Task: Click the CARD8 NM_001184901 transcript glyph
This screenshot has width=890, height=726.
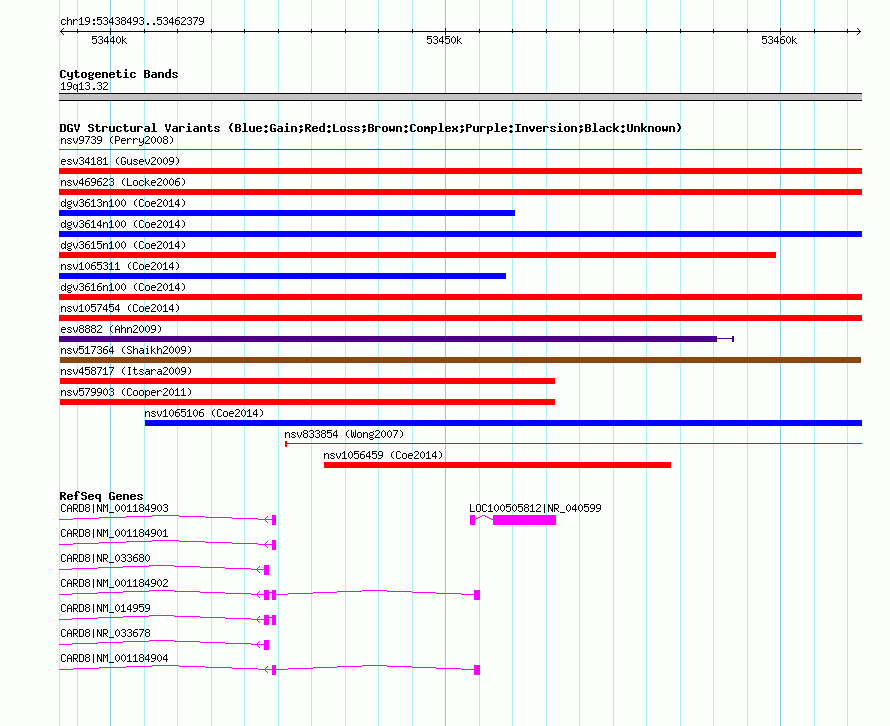Action: 167,544
